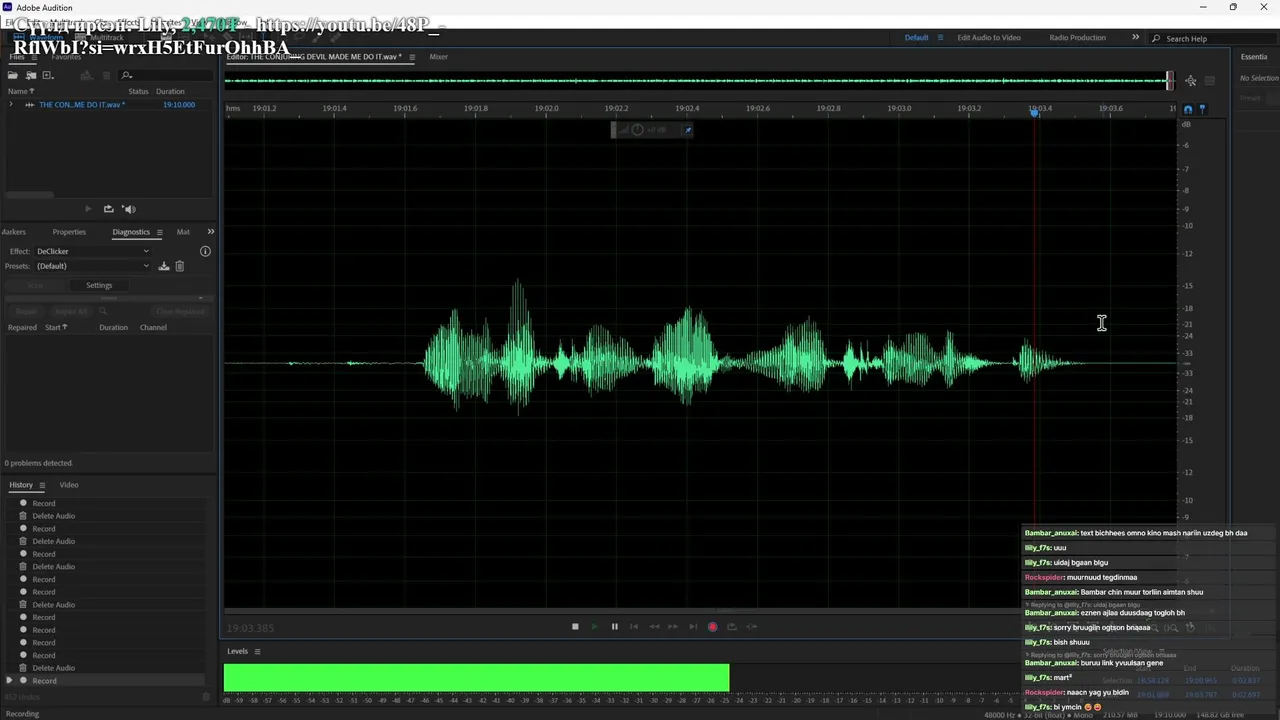1280x720 pixels.
Task: Click the green level meter bar
Action: [476, 677]
